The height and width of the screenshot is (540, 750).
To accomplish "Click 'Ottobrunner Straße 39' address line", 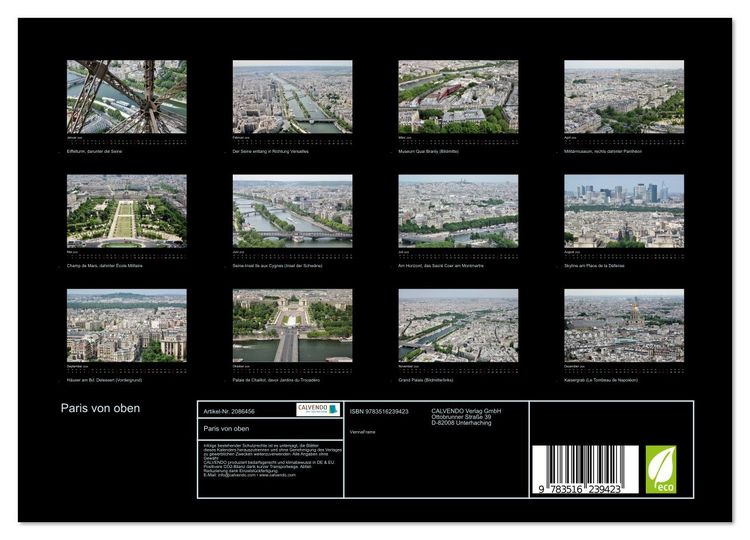I will pyautogui.click(x=461, y=417).
